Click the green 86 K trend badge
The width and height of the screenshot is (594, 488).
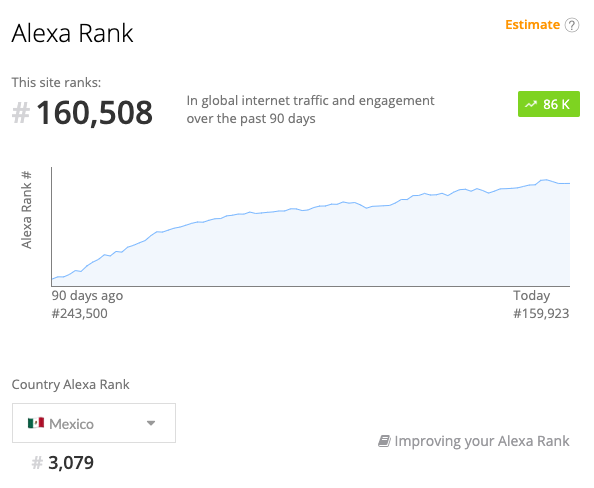pyautogui.click(x=549, y=104)
